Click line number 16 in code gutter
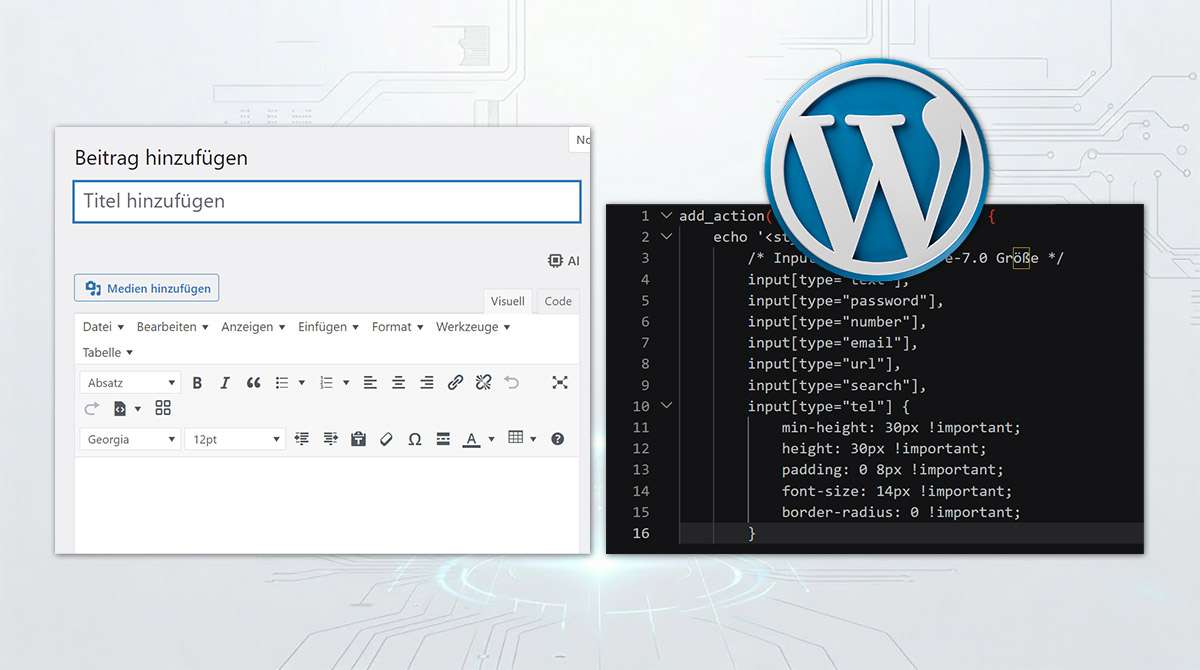1200x670 pixels. [x=640, y=533]
